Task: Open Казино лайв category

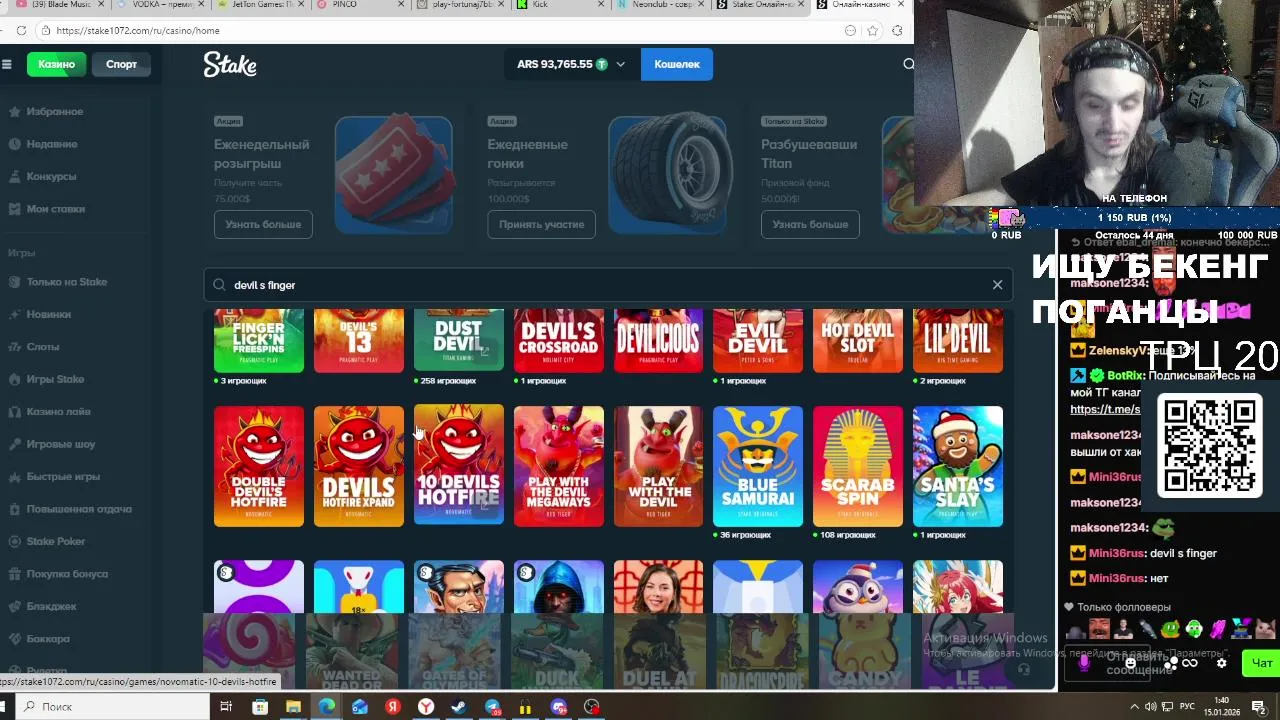Action: 50,411
